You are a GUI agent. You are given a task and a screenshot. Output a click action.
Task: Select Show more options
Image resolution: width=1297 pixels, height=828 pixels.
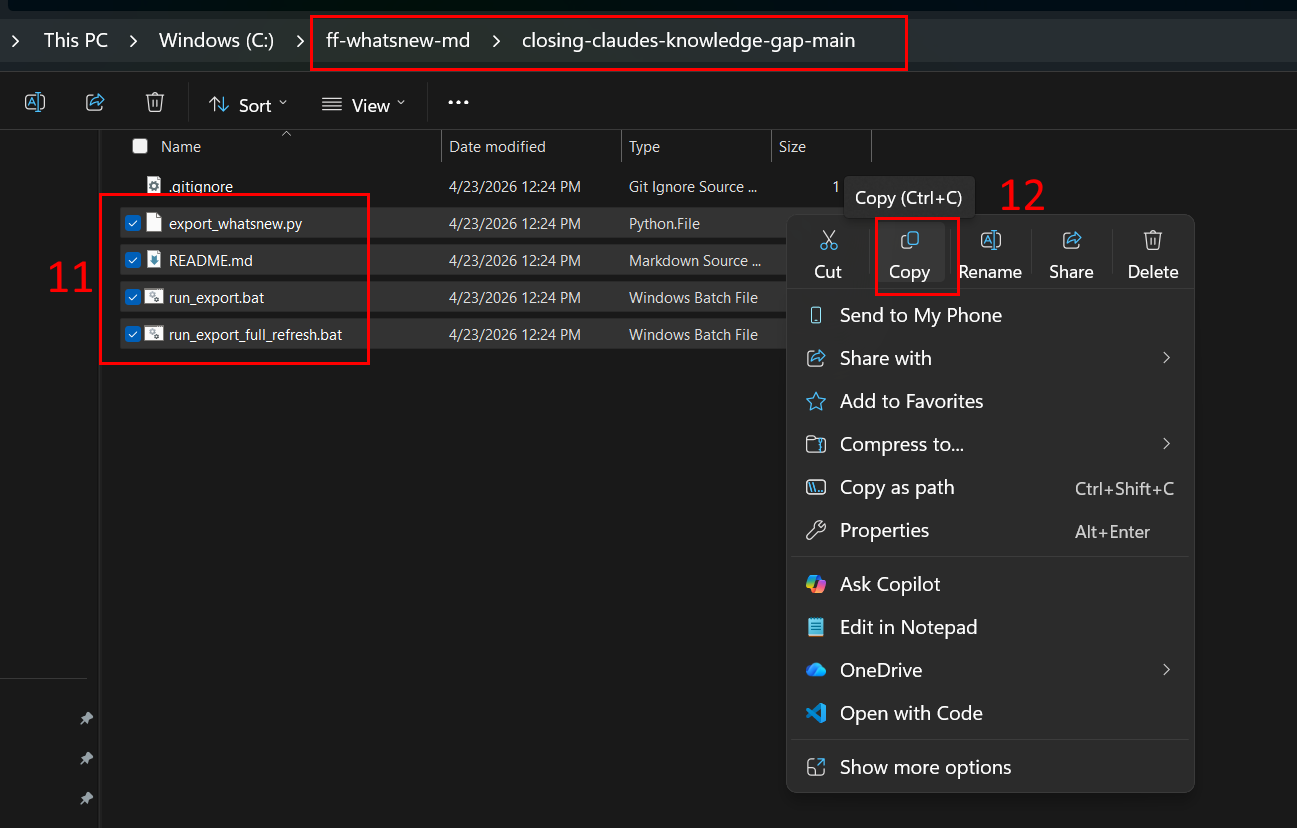(991, 767)
